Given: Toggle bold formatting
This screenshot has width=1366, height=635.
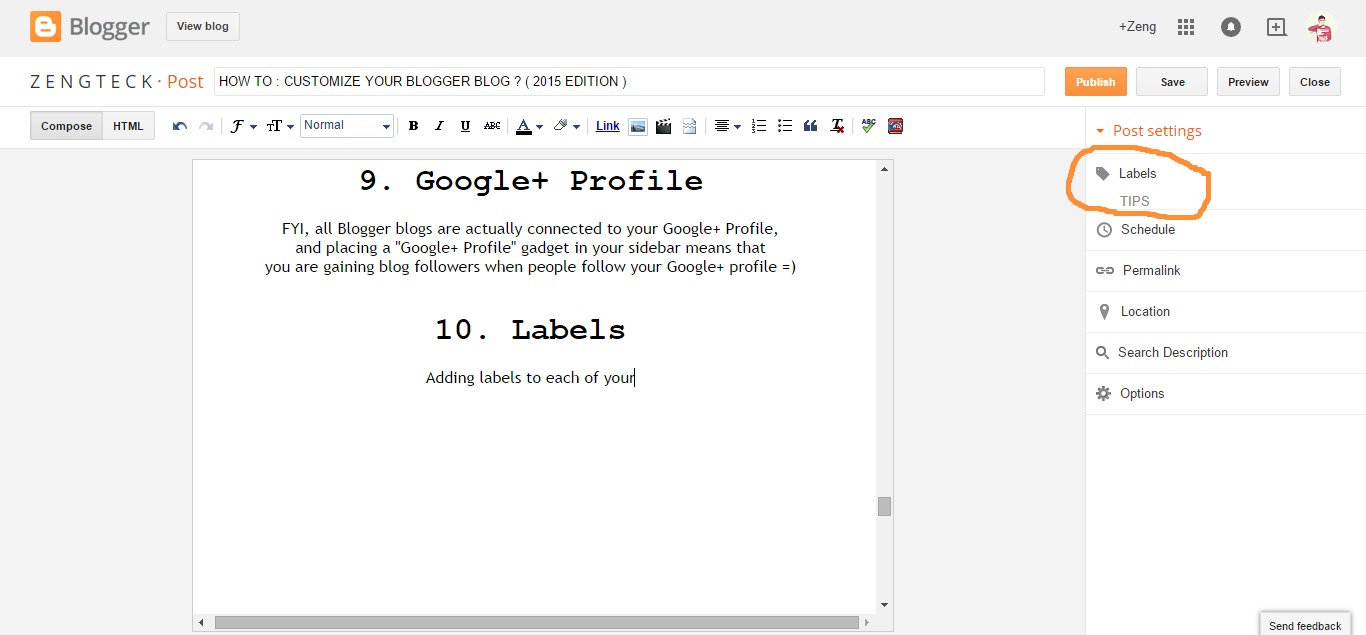Looking at the screenshot, I should point(413,126).
